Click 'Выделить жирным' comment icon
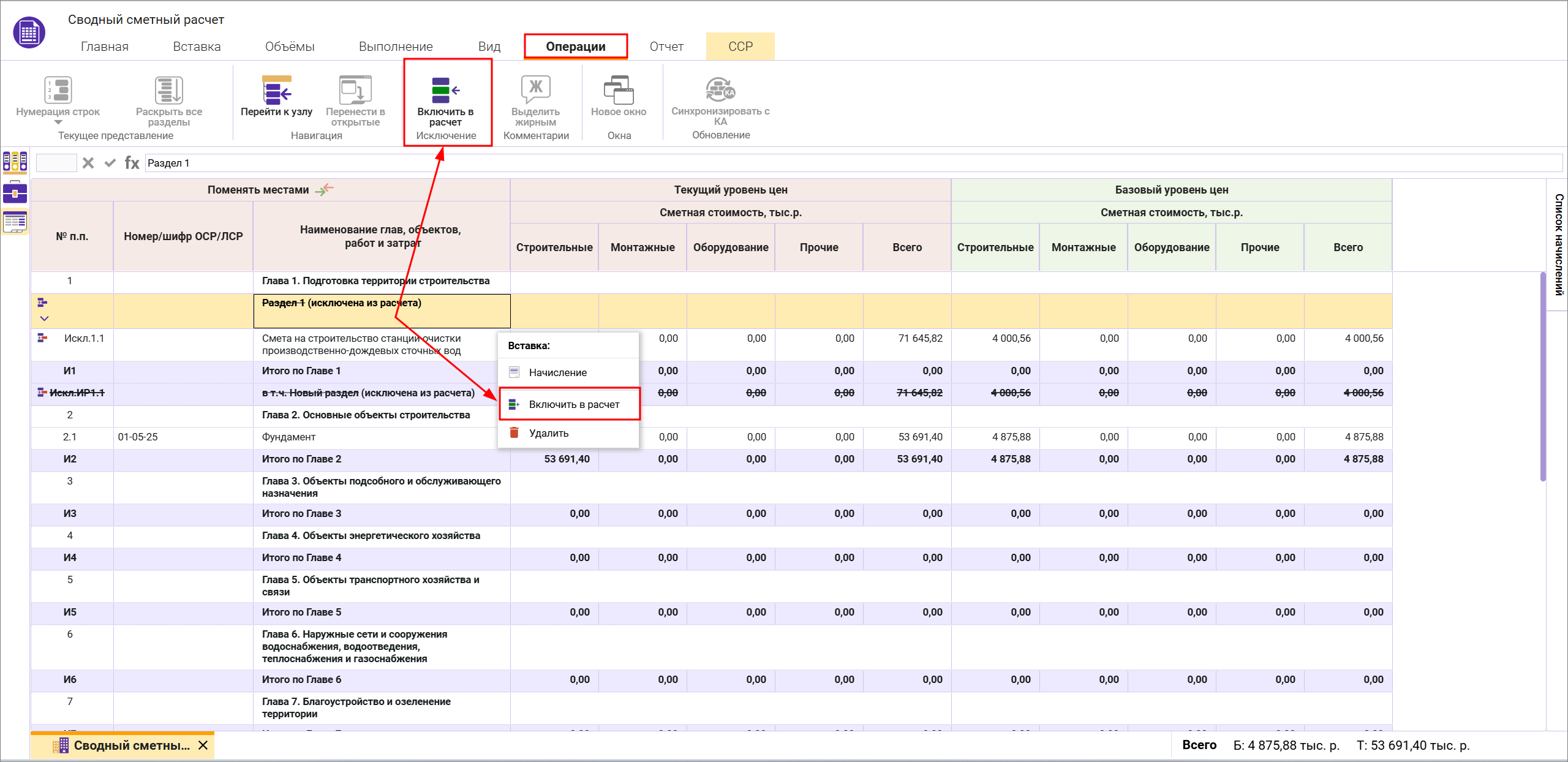The width and height of the screenshot is (1568, 762). (x=535, y=90)
